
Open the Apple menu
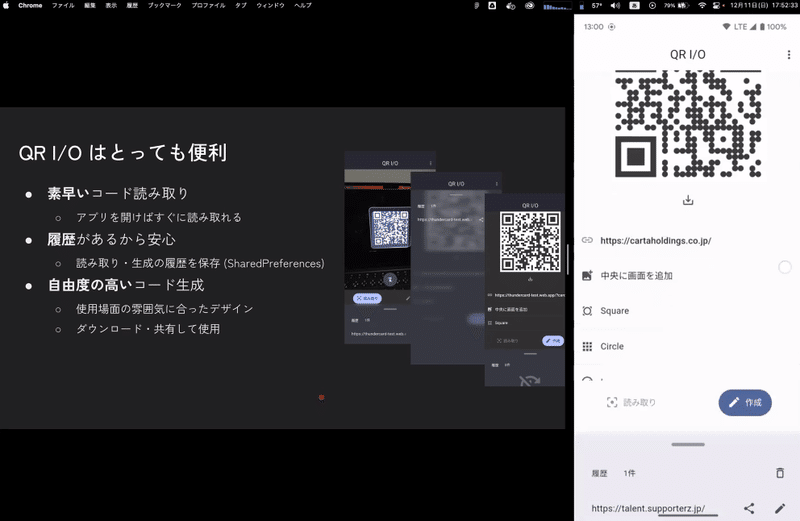(7, 5)
